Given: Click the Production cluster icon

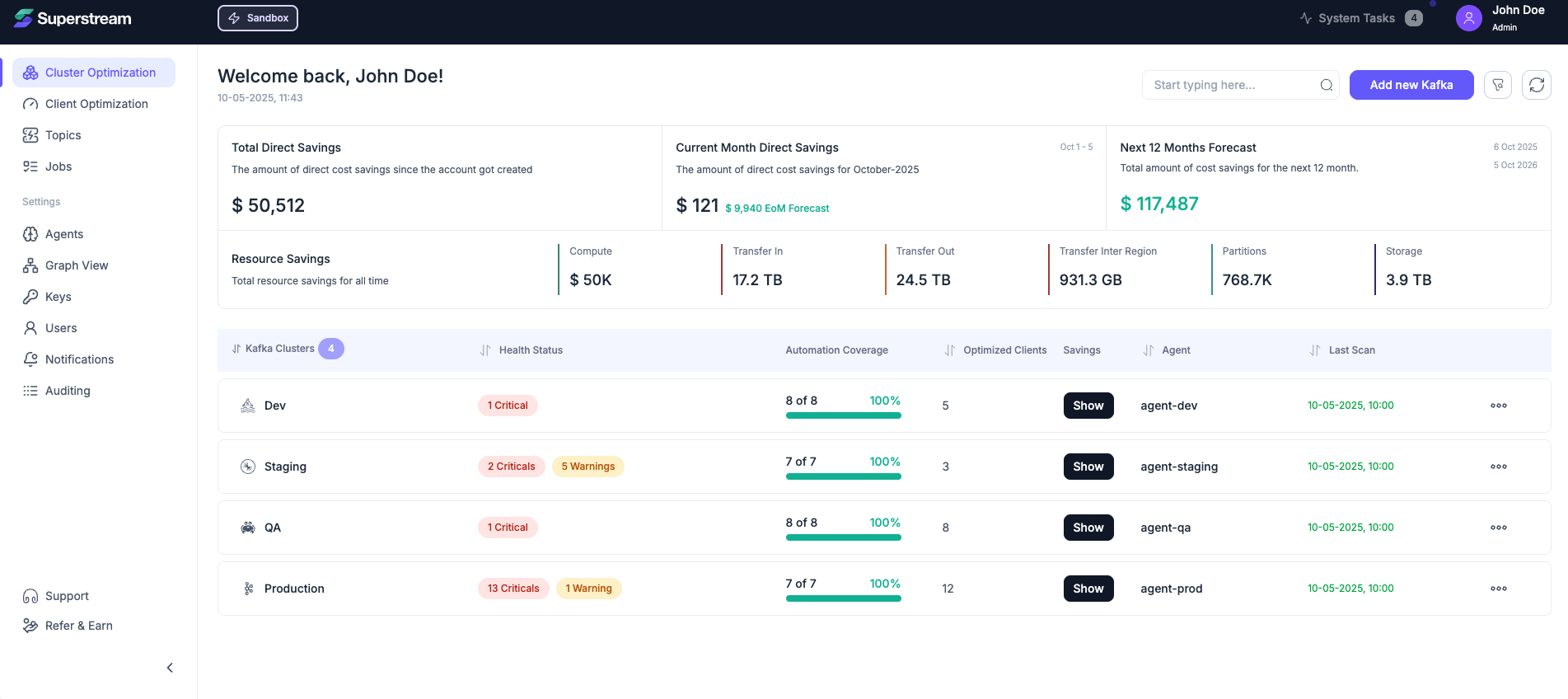Looking at the screenshot, I should coord(248,589).
